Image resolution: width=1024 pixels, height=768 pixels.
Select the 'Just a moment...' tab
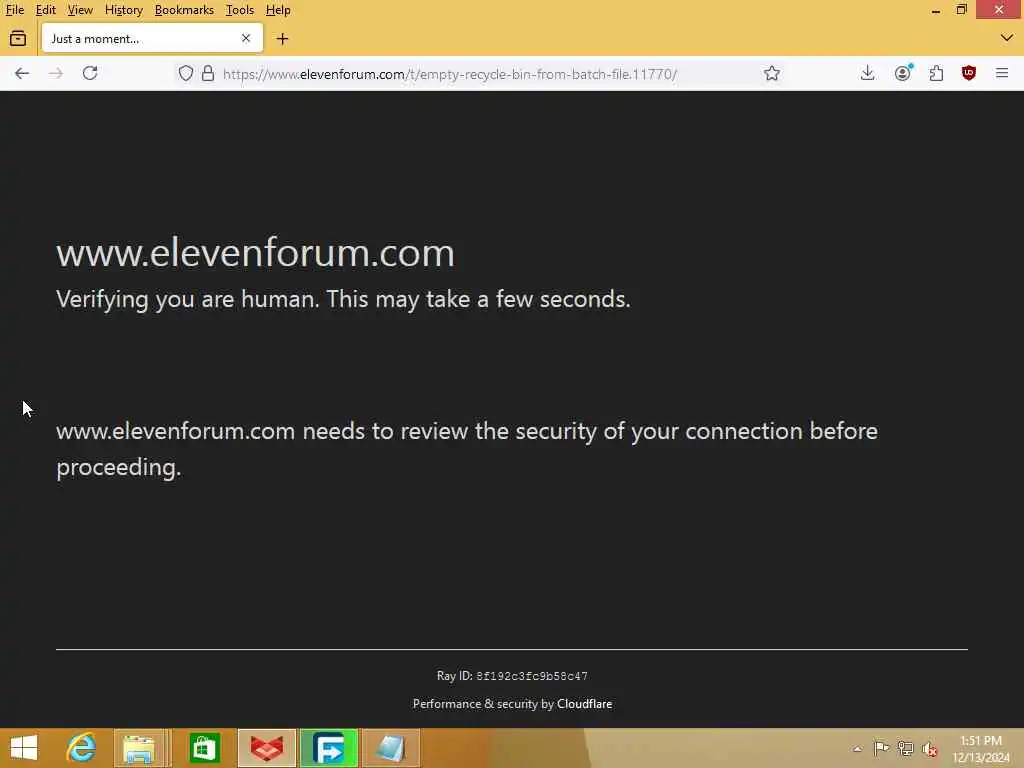152,39
